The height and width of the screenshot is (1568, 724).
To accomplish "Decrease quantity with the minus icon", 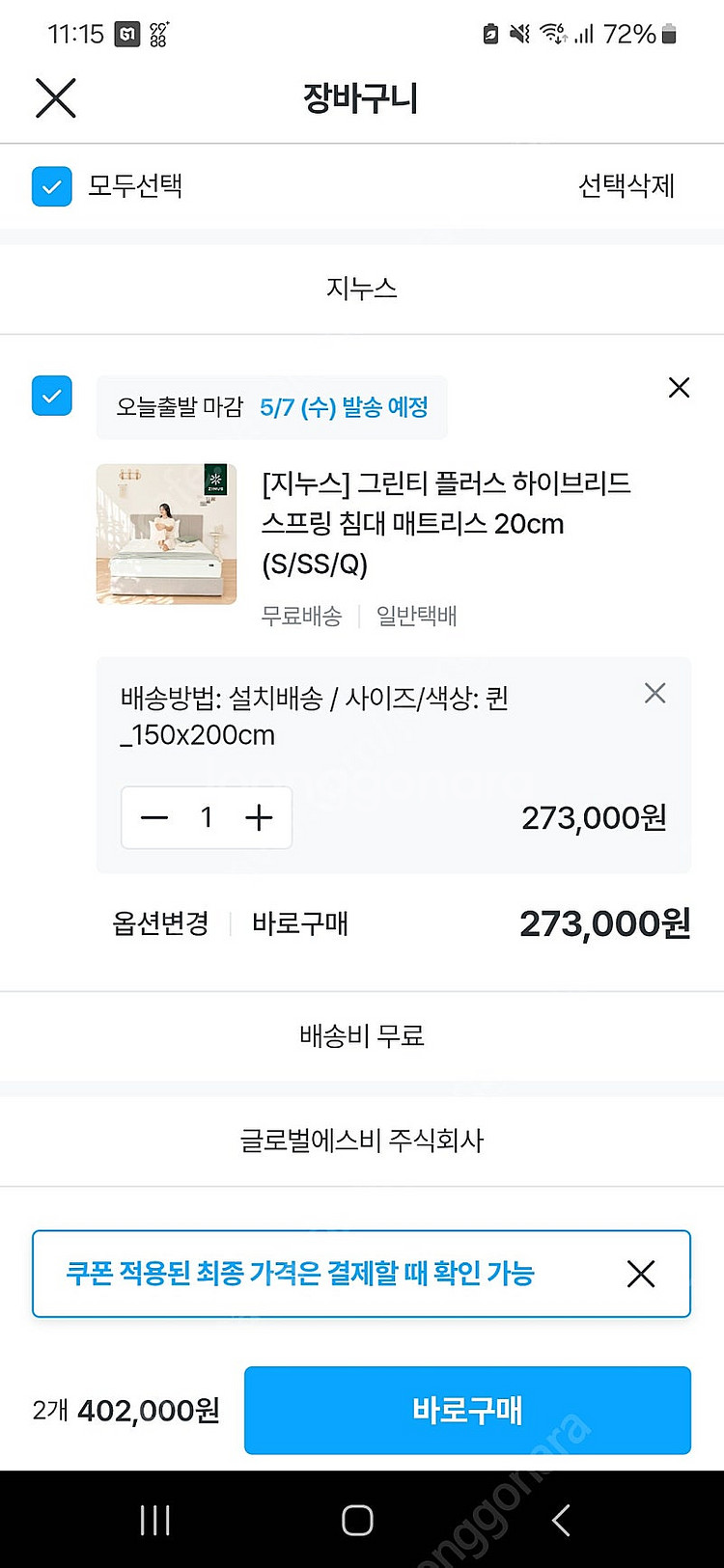I will [154, 818].
